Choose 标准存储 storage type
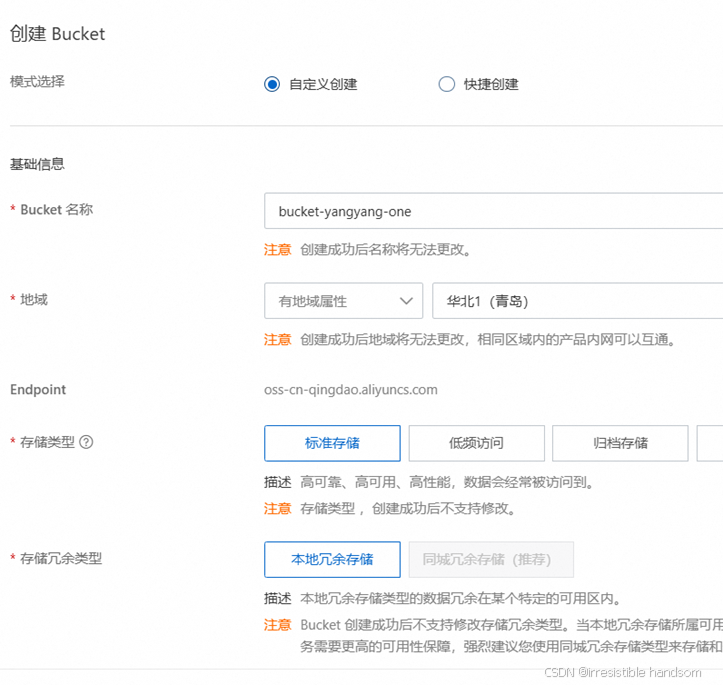This screenshot has width=723, height=685. pos(332,443)
